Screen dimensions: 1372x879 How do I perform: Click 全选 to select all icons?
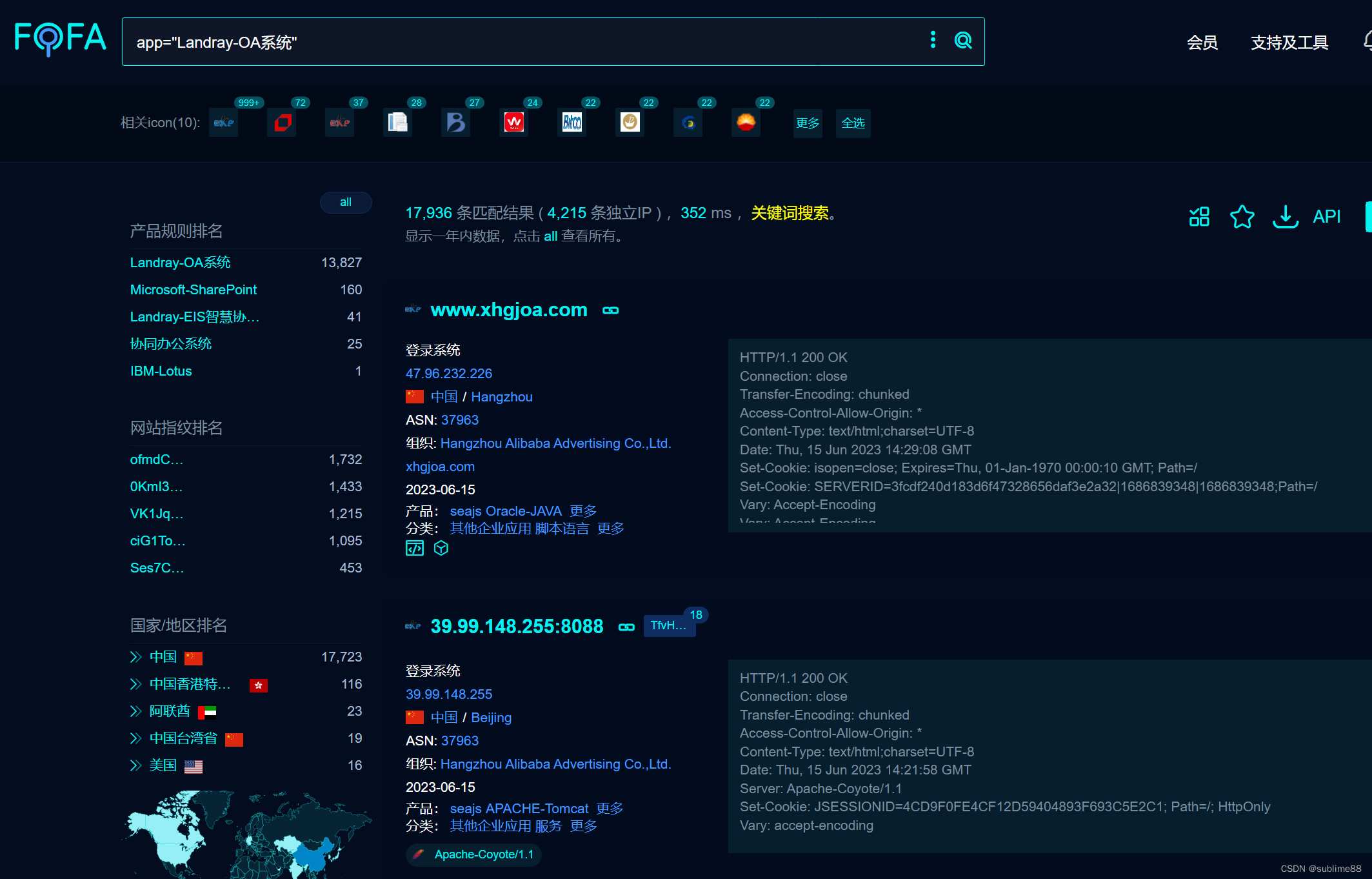tap(853, 123)
